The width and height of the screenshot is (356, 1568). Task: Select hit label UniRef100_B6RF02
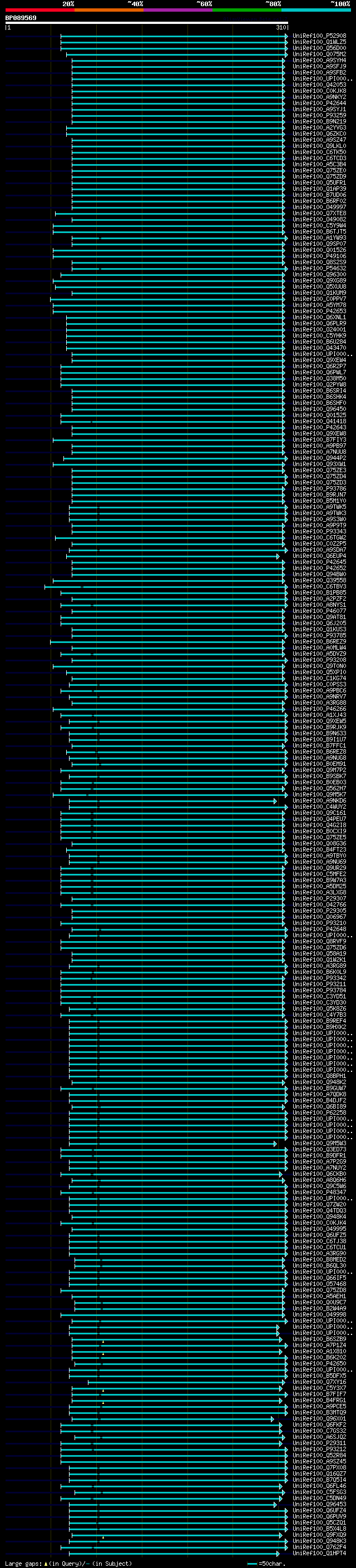319,201
